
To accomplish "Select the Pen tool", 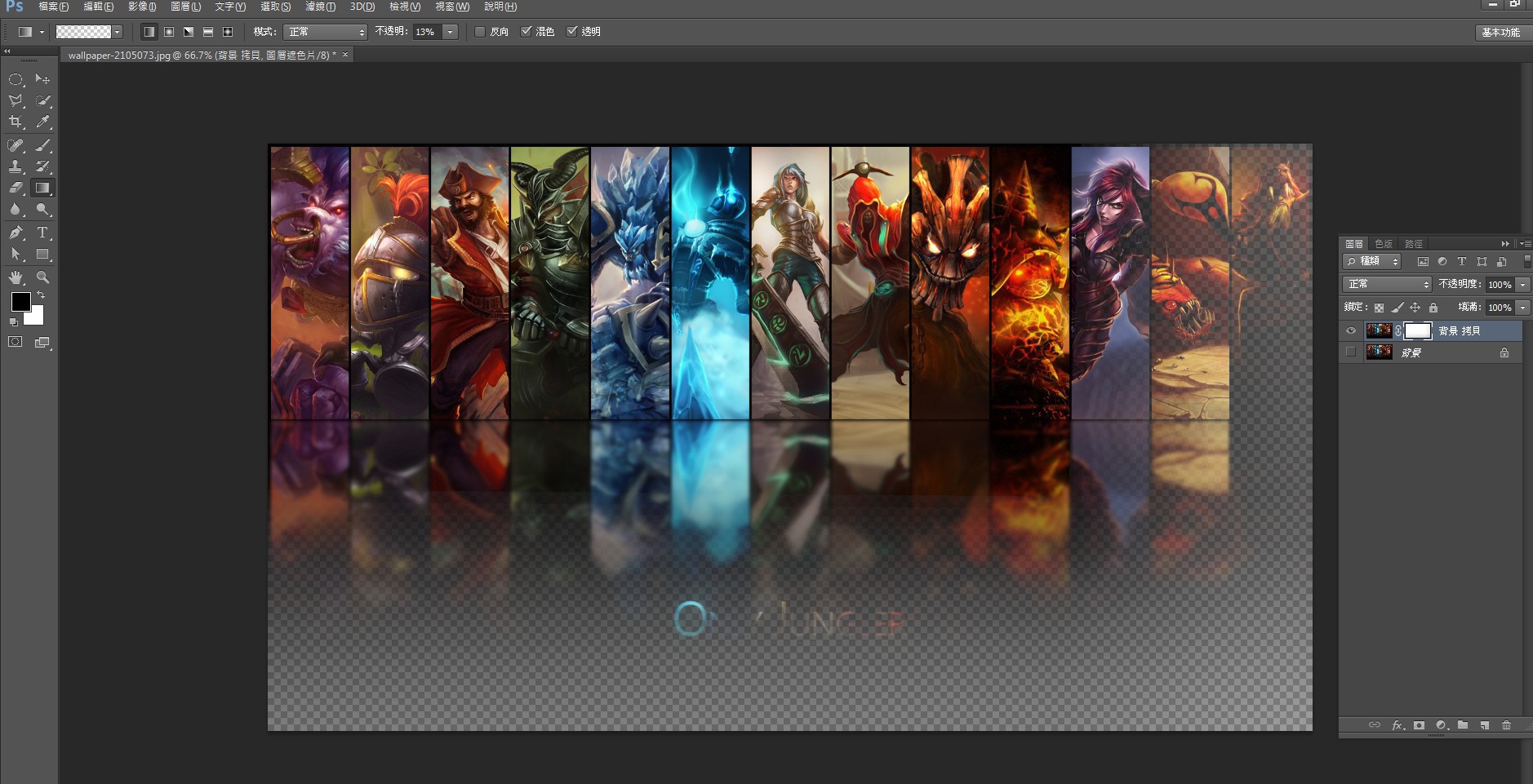I will pyautogui.click(x=16, y=233).
